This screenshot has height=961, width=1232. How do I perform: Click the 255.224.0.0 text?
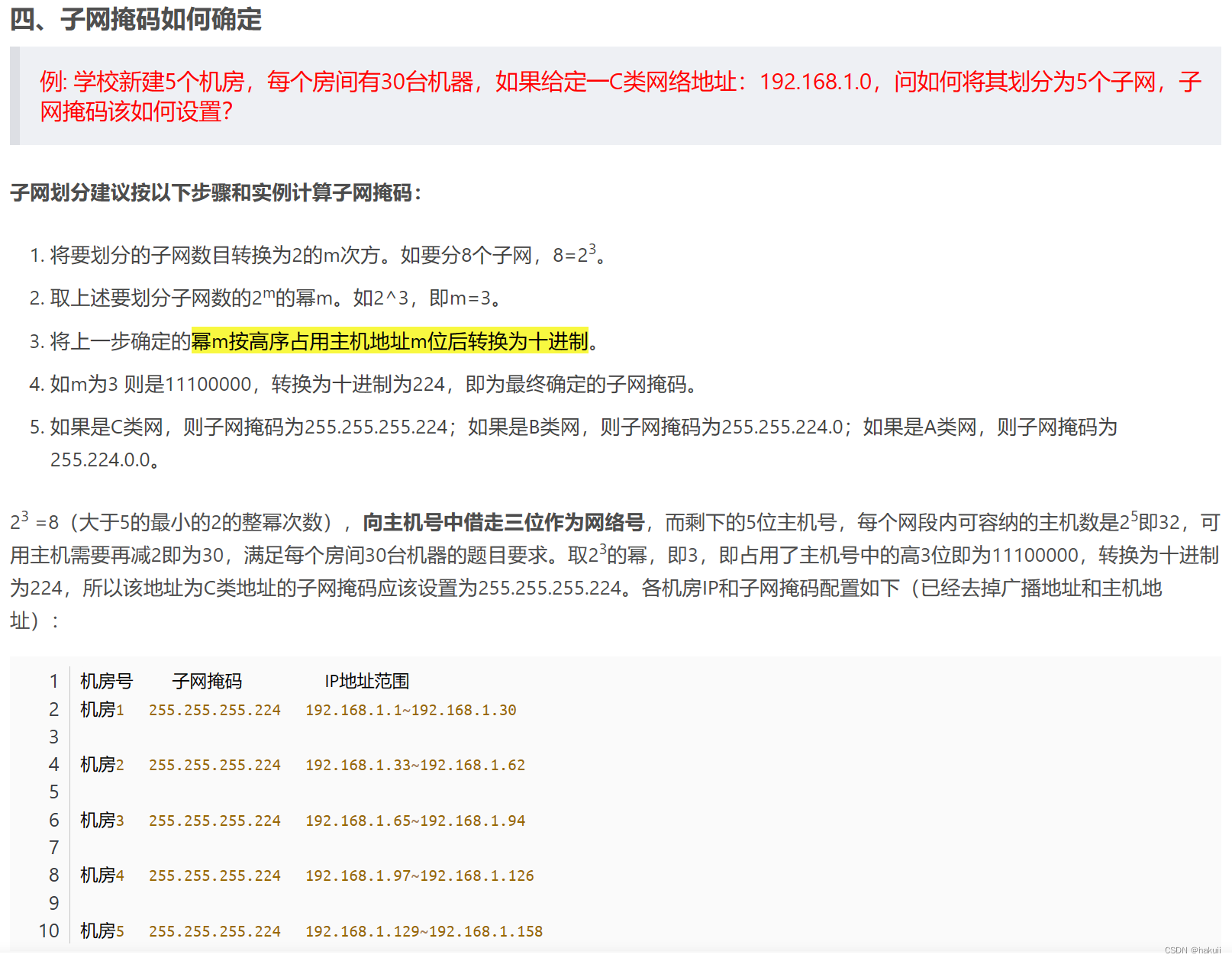coord(100,460)
